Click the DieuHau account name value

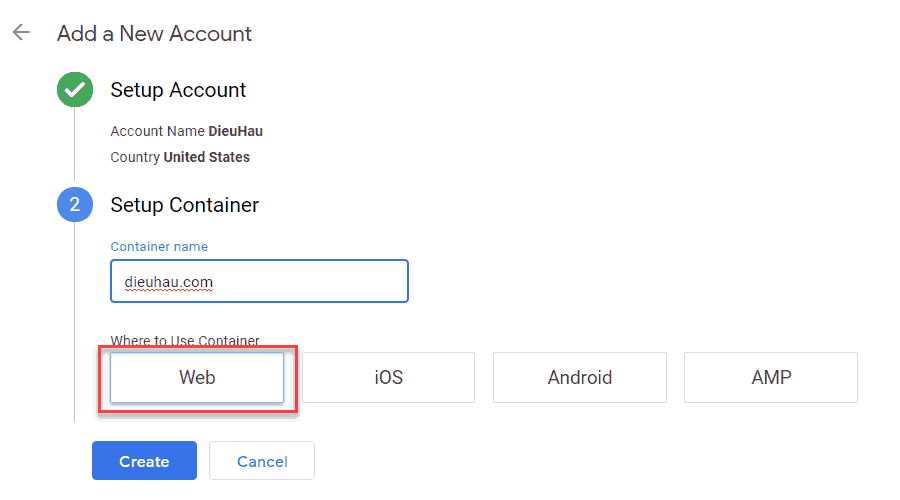[235, 131]
